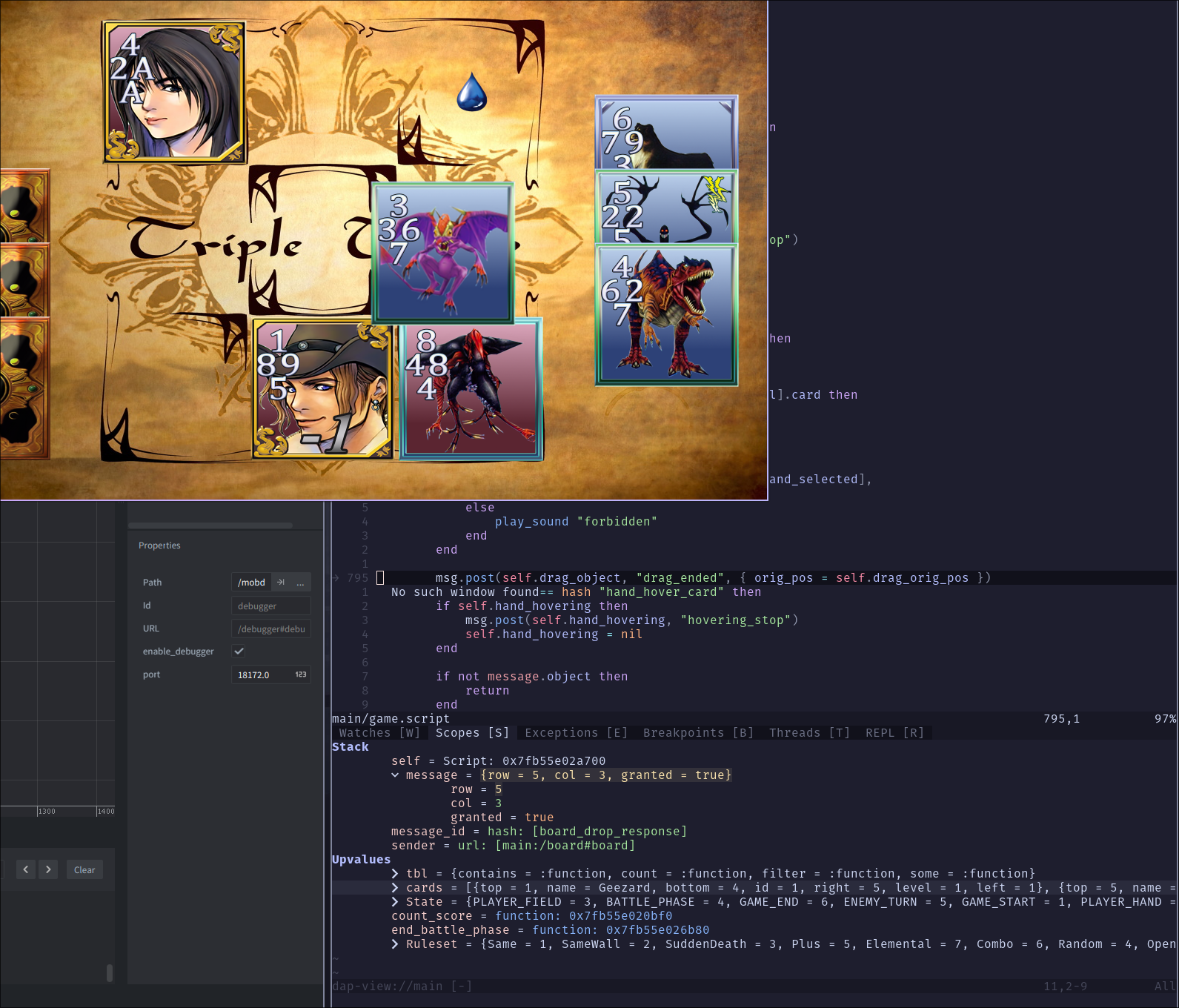Click the 'return' code line
Viewport: 1179px width, 1008px height.
(x=487, y=691)
